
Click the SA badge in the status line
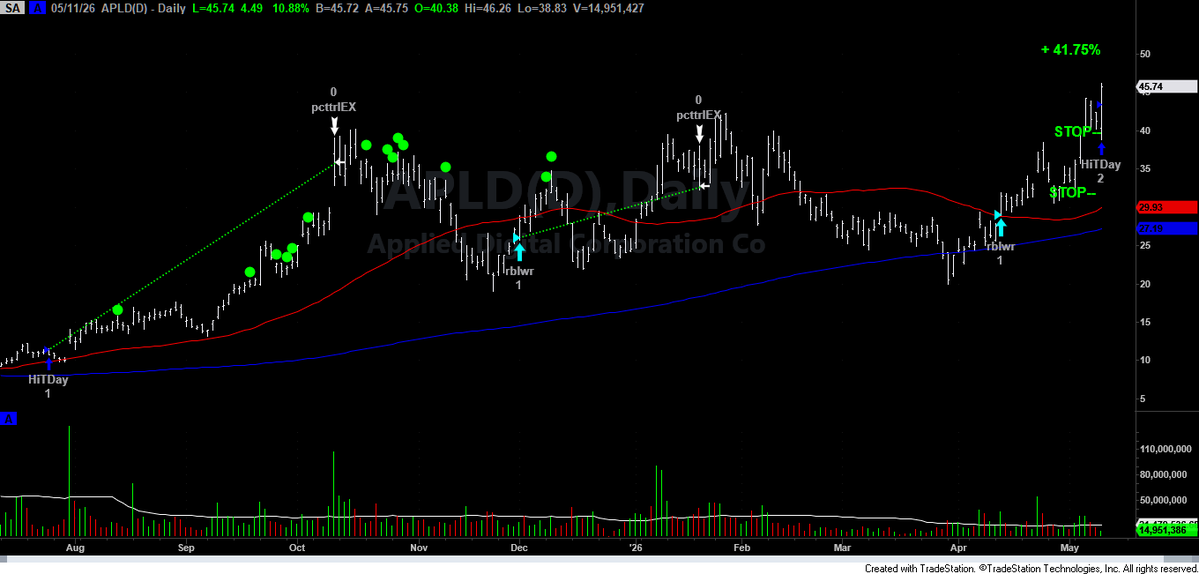click(10, 7)
